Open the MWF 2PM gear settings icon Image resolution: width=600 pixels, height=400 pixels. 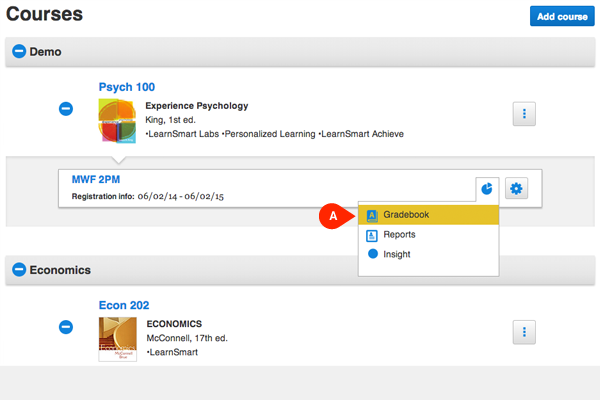click(x=516, y=188)
